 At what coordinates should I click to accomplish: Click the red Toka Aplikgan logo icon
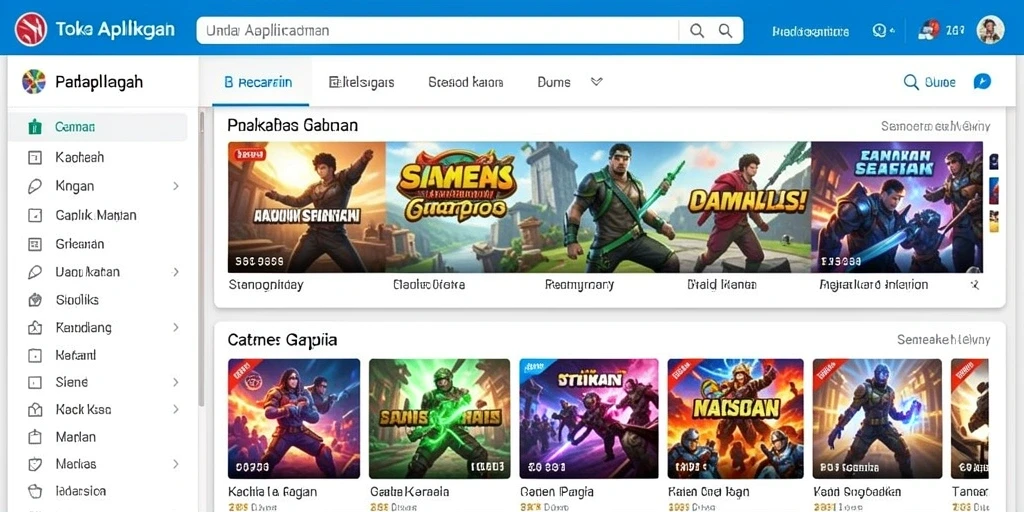point(31,29)
